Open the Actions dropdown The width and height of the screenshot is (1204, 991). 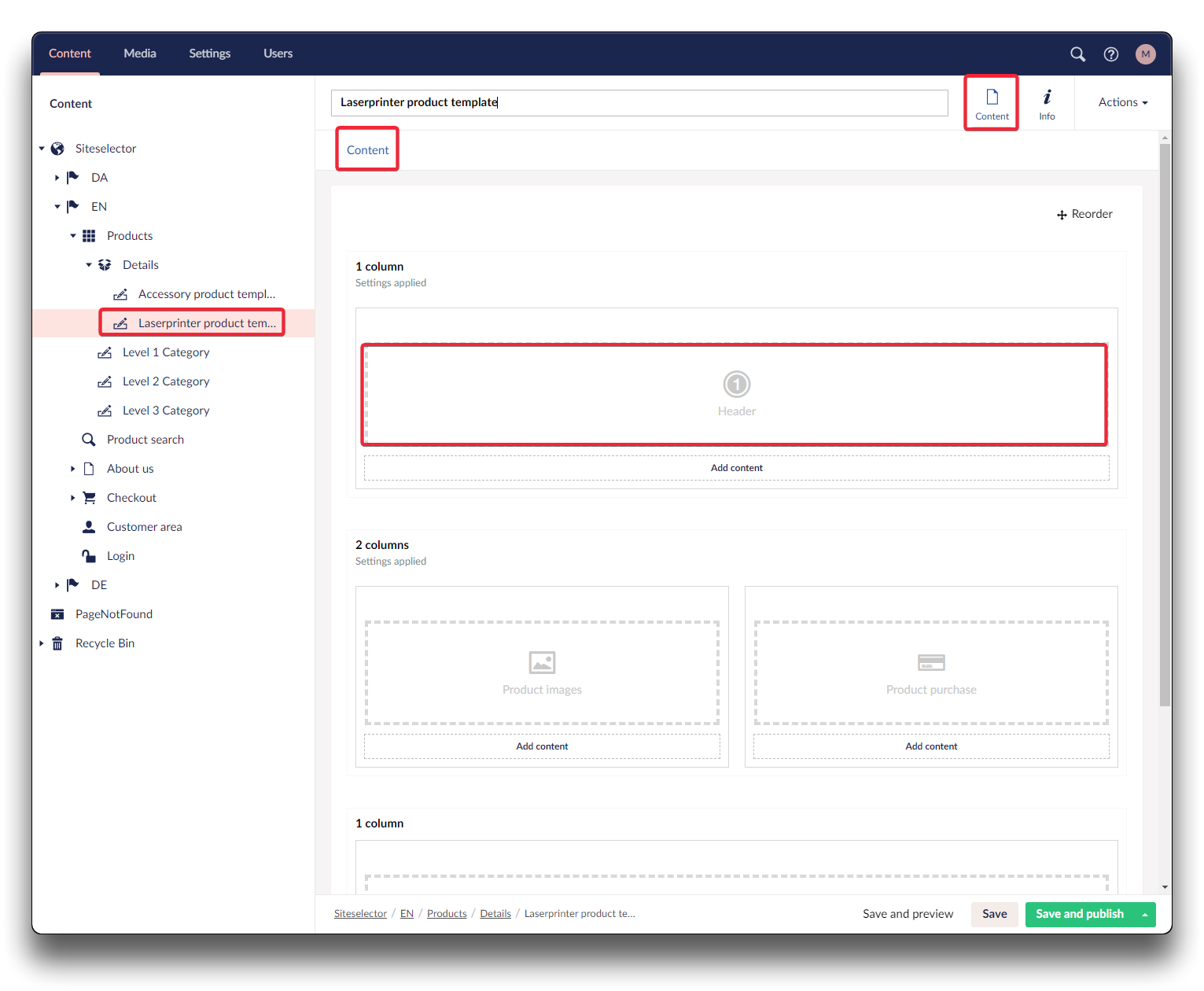[1122, 102]
